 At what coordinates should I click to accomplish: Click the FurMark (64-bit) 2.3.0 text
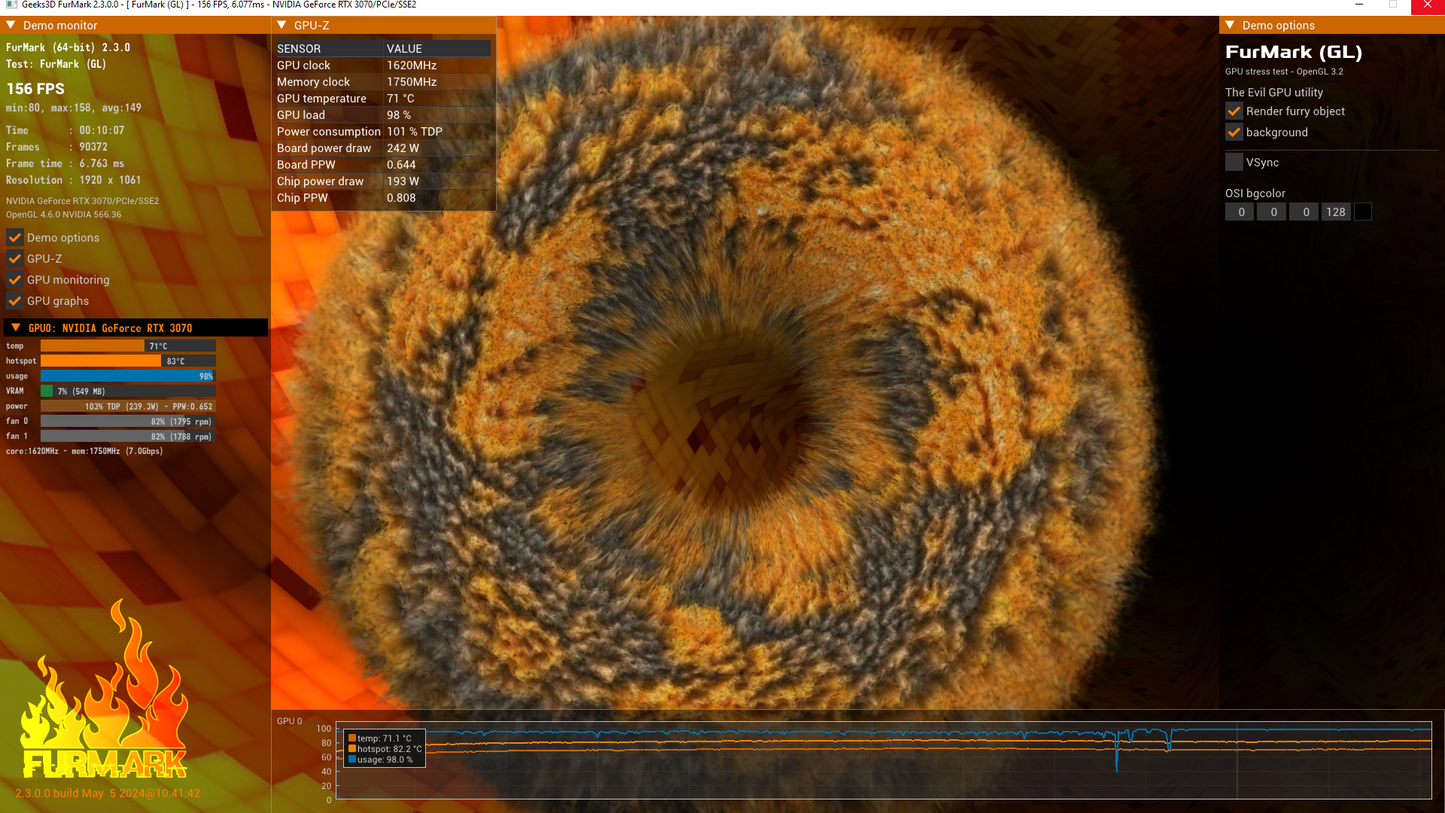click(68, 47)
